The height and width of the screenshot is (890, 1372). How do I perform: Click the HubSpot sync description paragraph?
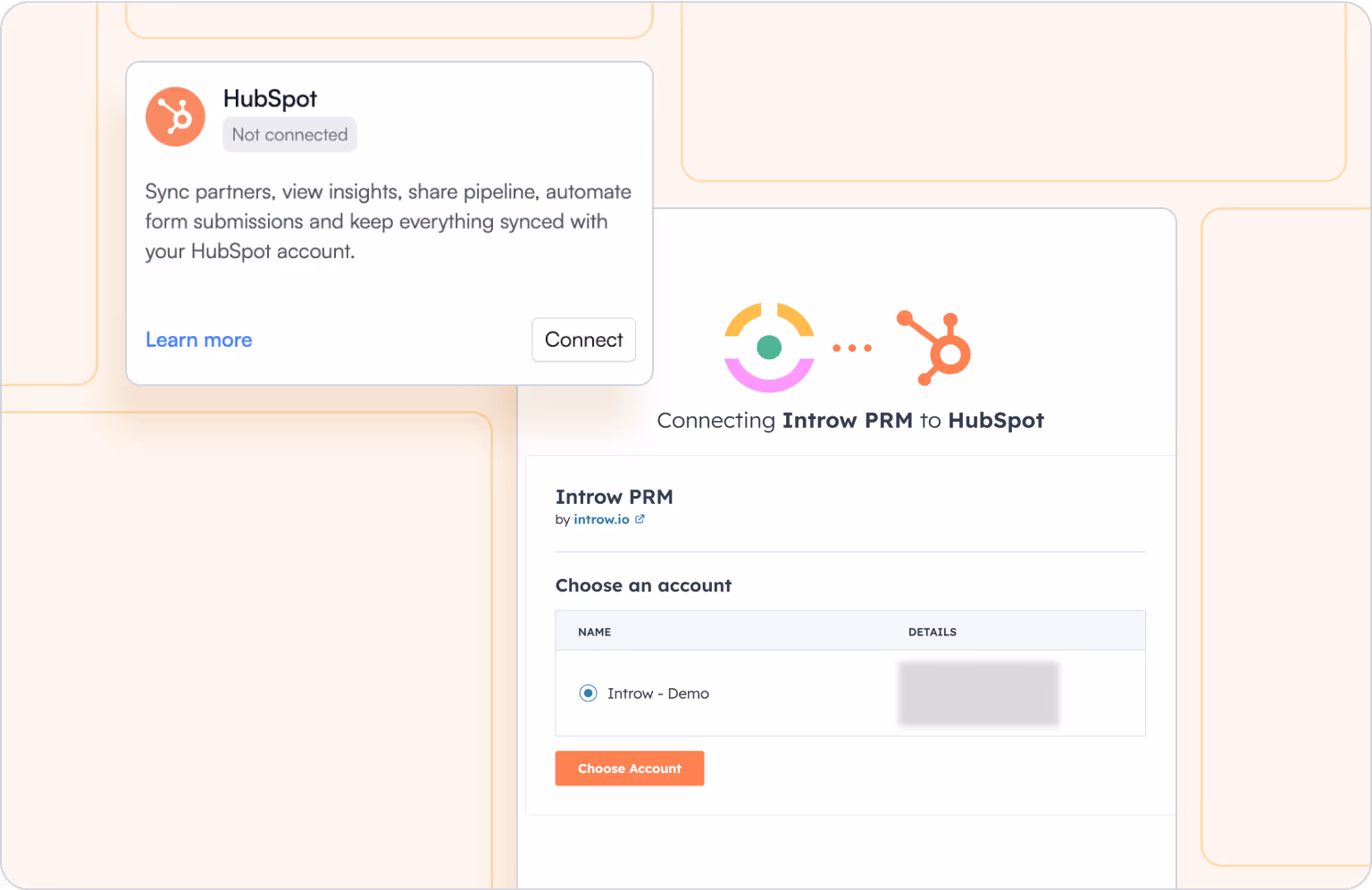tap(389, 222)
